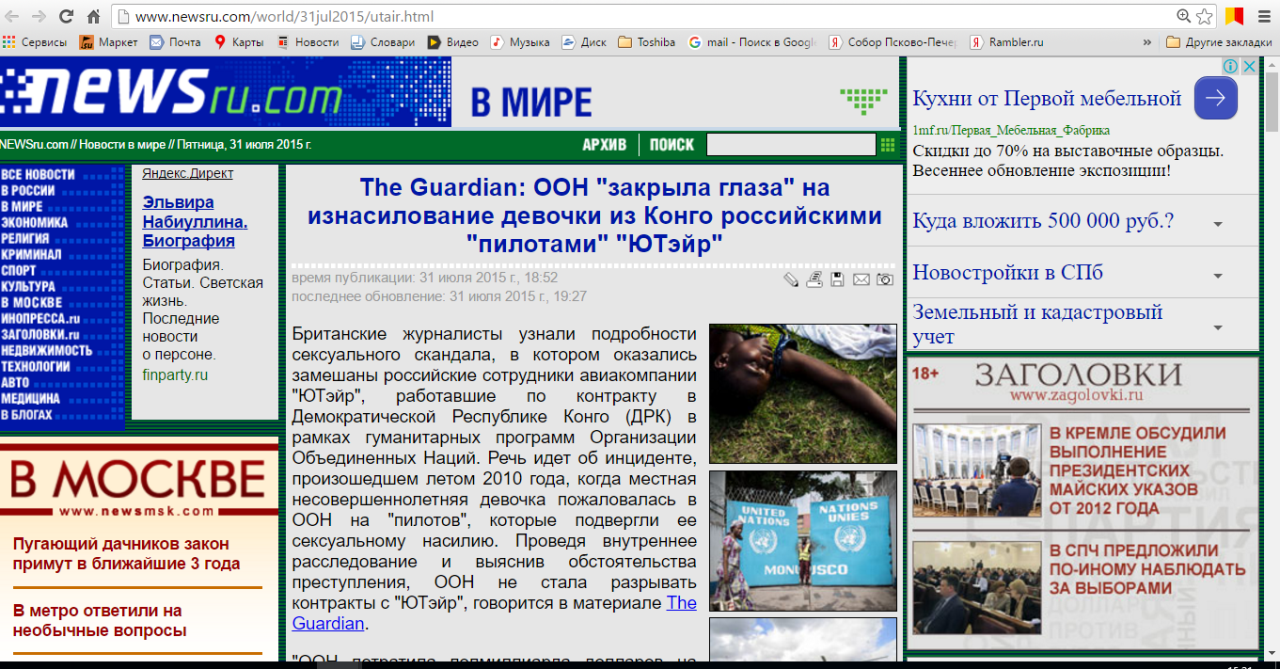Open 'В СПЧ предложили по-иному наблюдать' headline
The height and width of the screenshot is (669, 1280).
[x=1147, y=569]
